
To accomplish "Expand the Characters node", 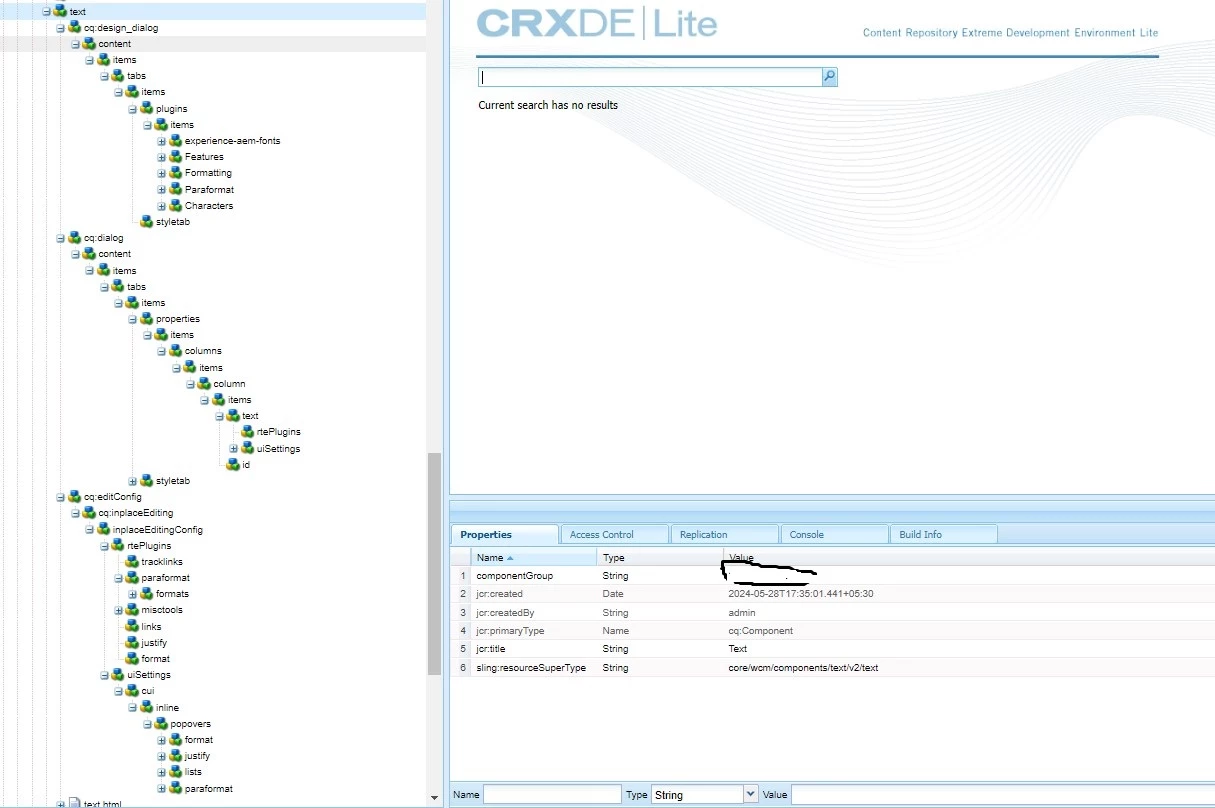I will (x=161, y=206).
